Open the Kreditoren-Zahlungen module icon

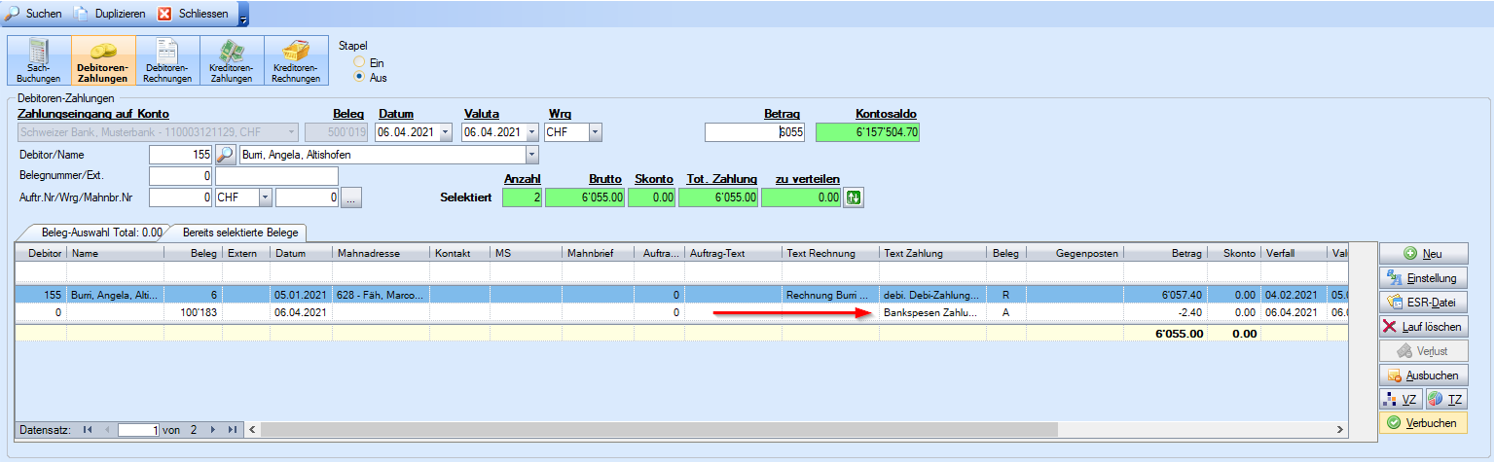coord(231,61)
